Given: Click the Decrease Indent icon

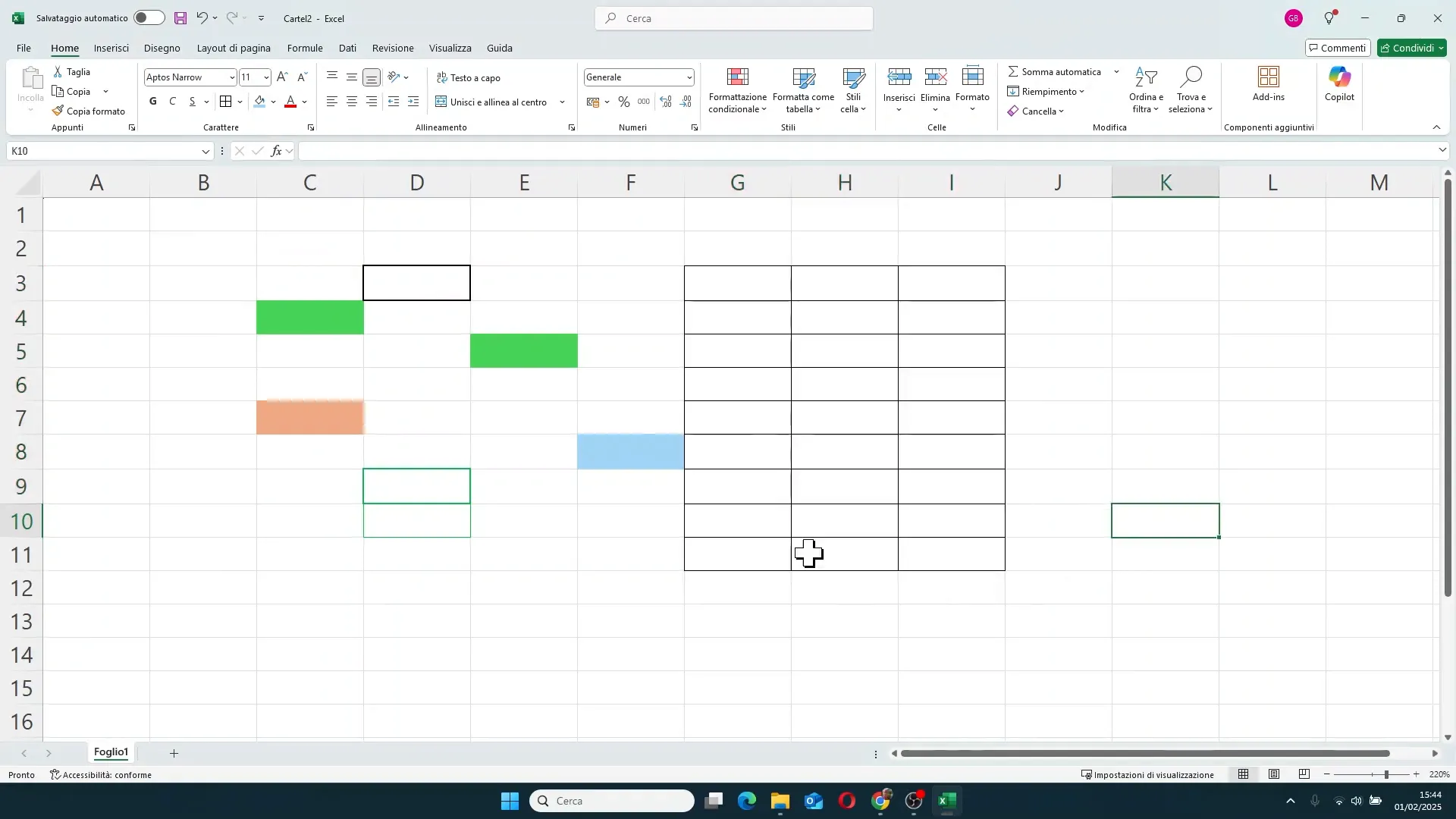Looking at the screenshot, I should tap(394, 102).
